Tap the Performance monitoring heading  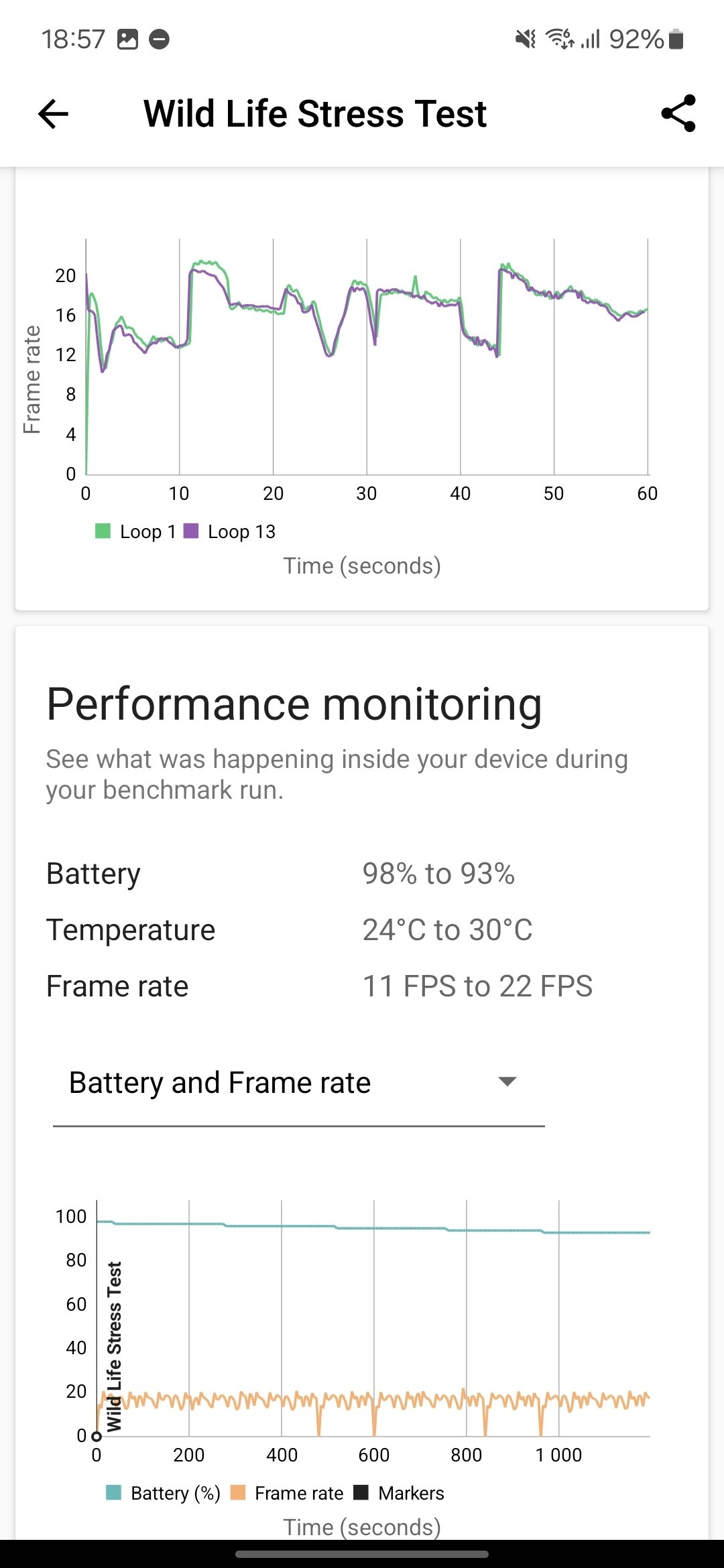coord(294,704)
